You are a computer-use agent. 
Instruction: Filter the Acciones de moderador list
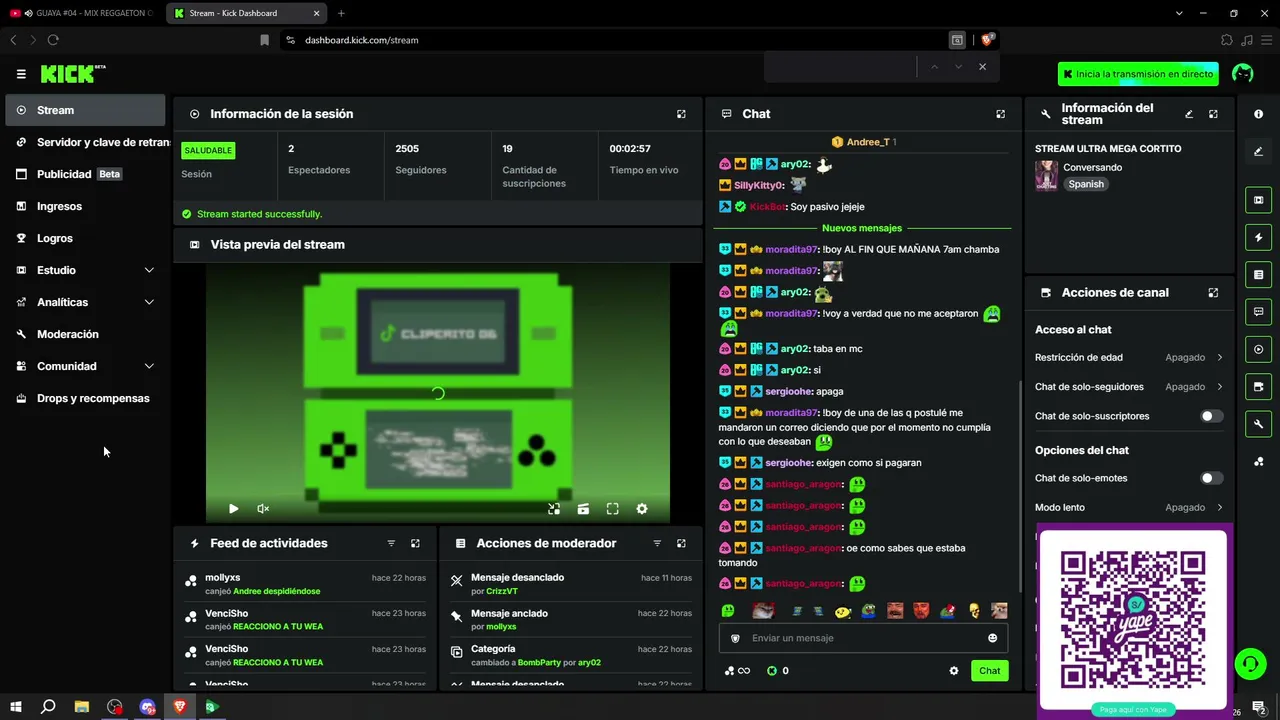point(657,543)
